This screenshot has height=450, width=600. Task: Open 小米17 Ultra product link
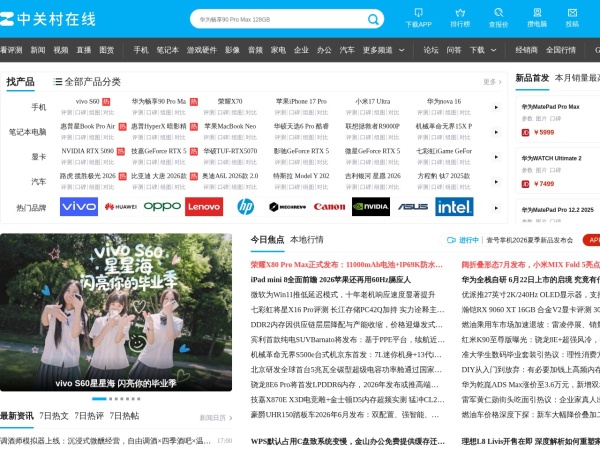click(373, 101)
